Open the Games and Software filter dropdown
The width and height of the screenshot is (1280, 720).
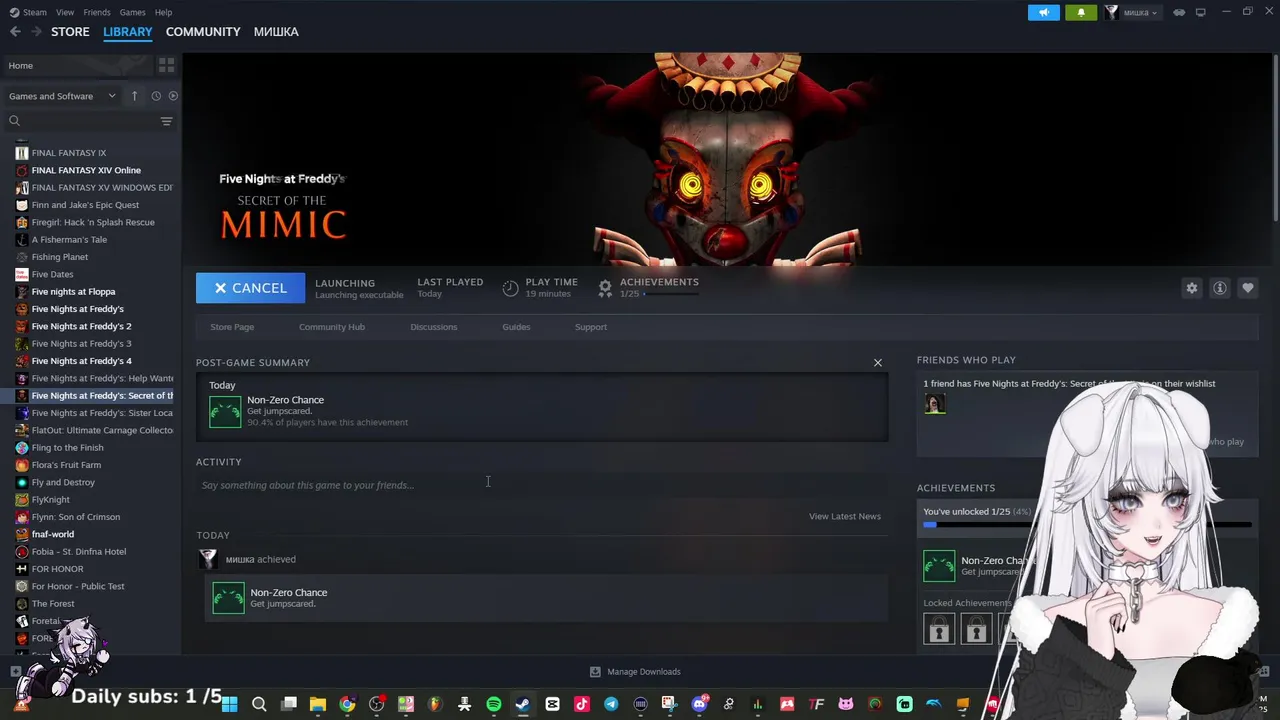point(62,96)
